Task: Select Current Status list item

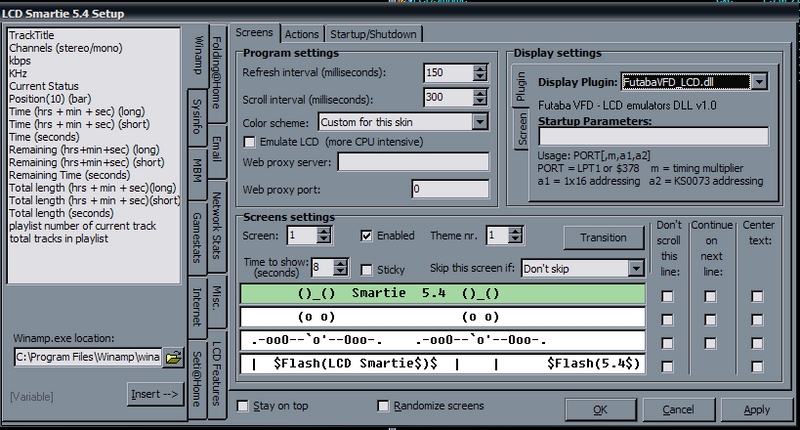Action: tap(44, 86)
